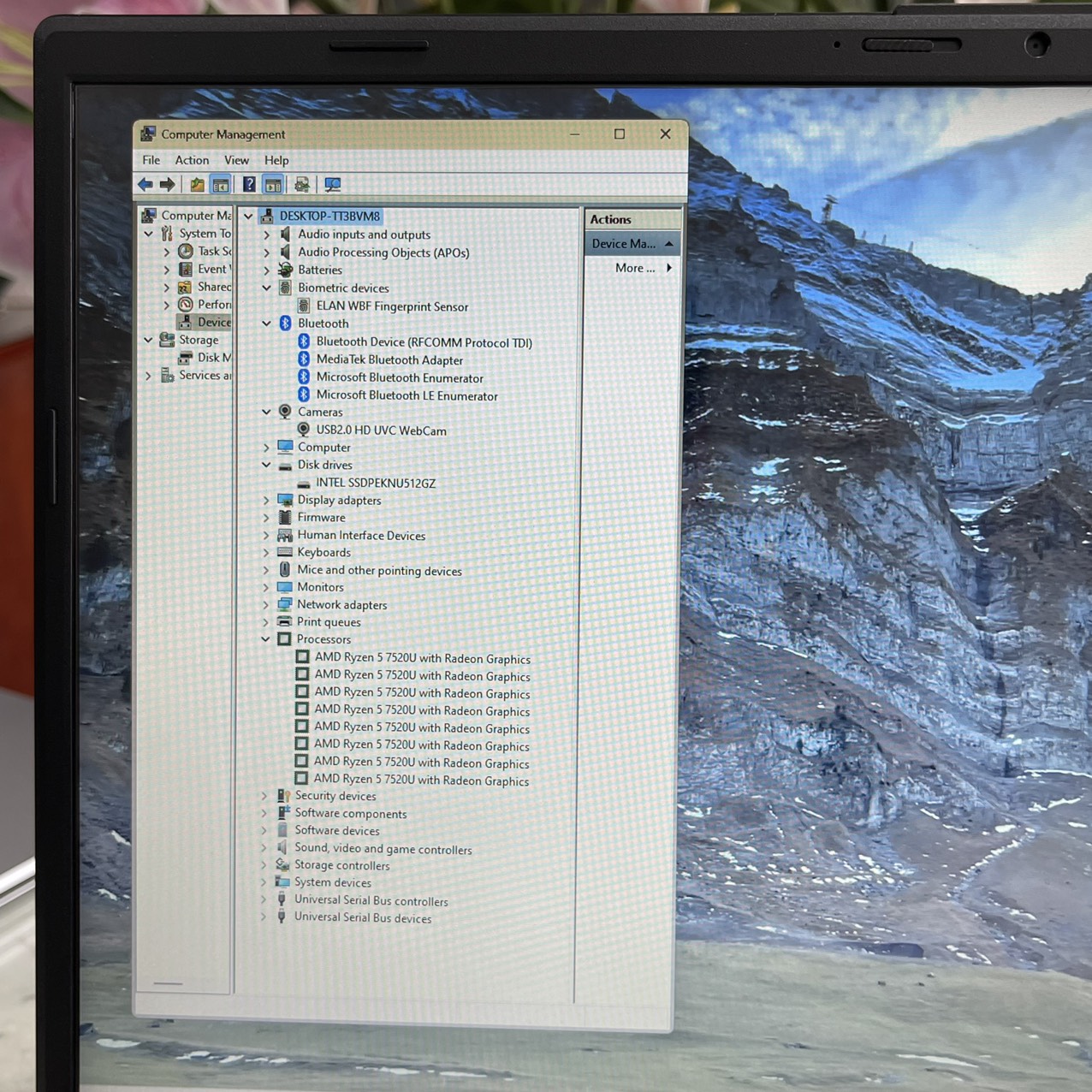Collapse the Device Manager actions header
Viewport: 1092px width, 1092px height.
[x=669, y=244]
